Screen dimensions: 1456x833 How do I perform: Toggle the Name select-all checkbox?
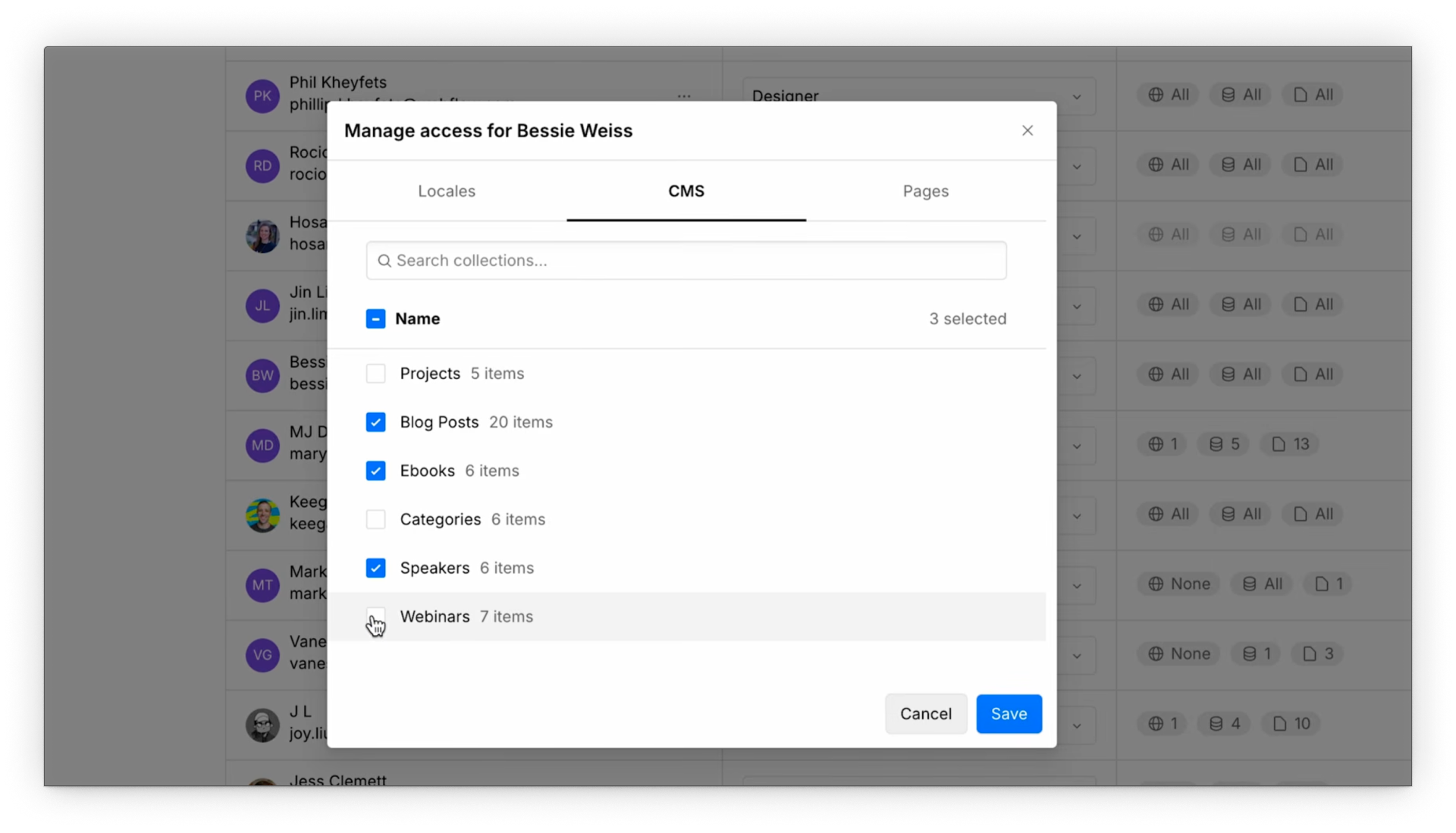[375, 319]
